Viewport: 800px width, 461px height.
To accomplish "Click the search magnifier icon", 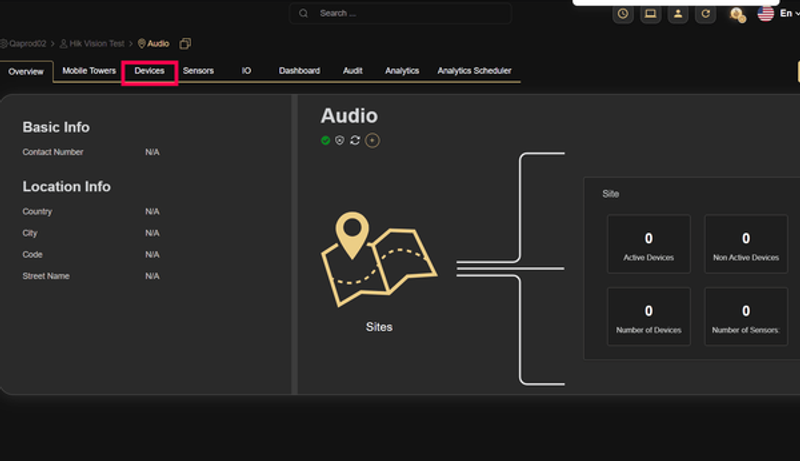I will coord(304,13).
